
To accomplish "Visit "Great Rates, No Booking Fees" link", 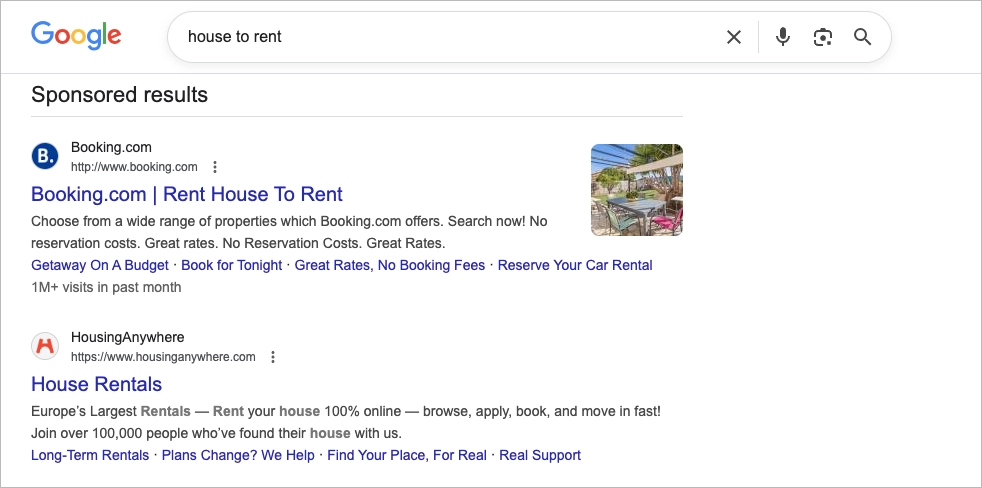I will point(389,265).
